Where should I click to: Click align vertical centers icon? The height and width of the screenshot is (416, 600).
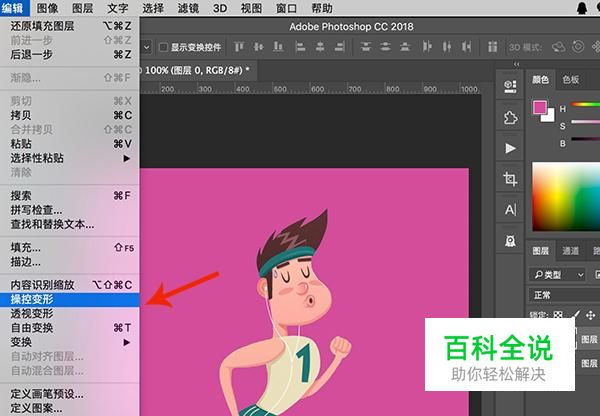(x=259, y=47)
